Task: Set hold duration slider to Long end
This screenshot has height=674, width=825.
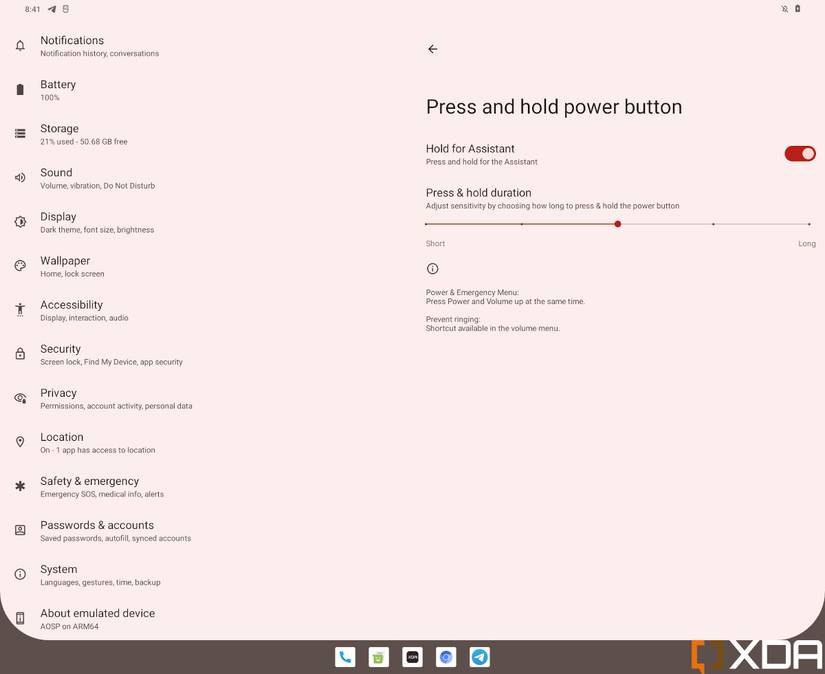Action: click(809, 224)
